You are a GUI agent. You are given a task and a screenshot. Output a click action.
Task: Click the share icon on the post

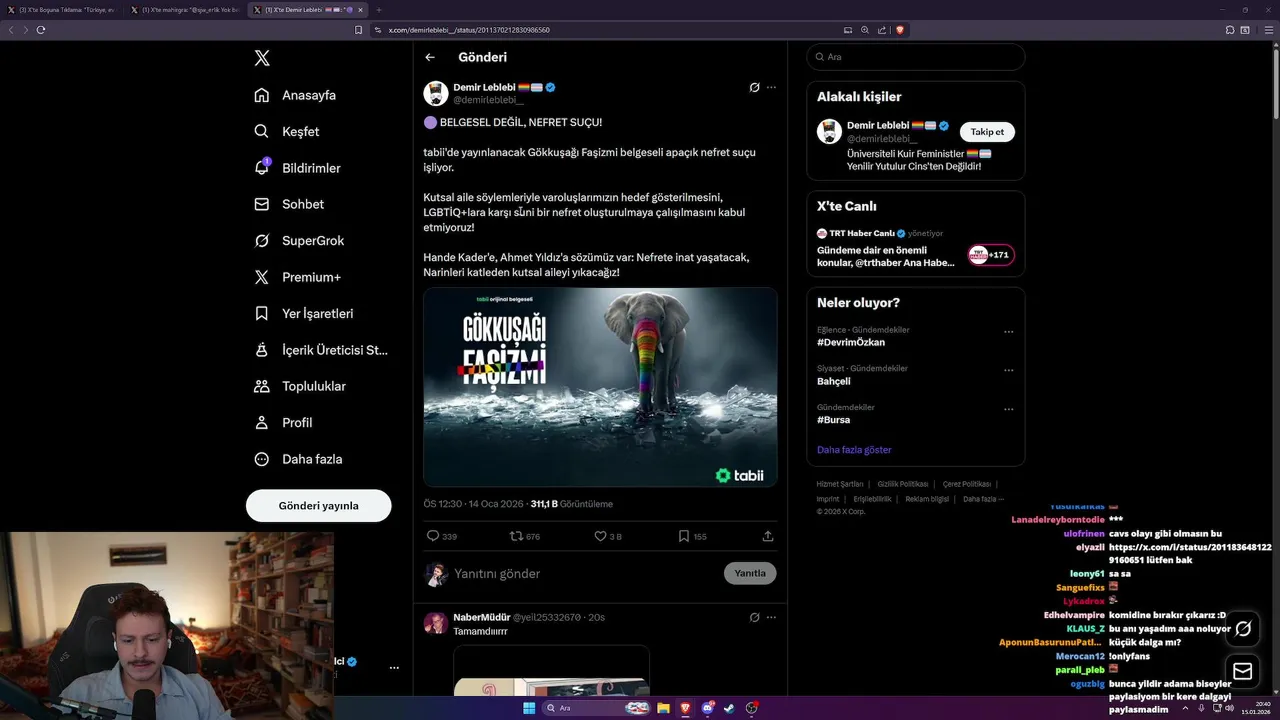coord(768,536)
